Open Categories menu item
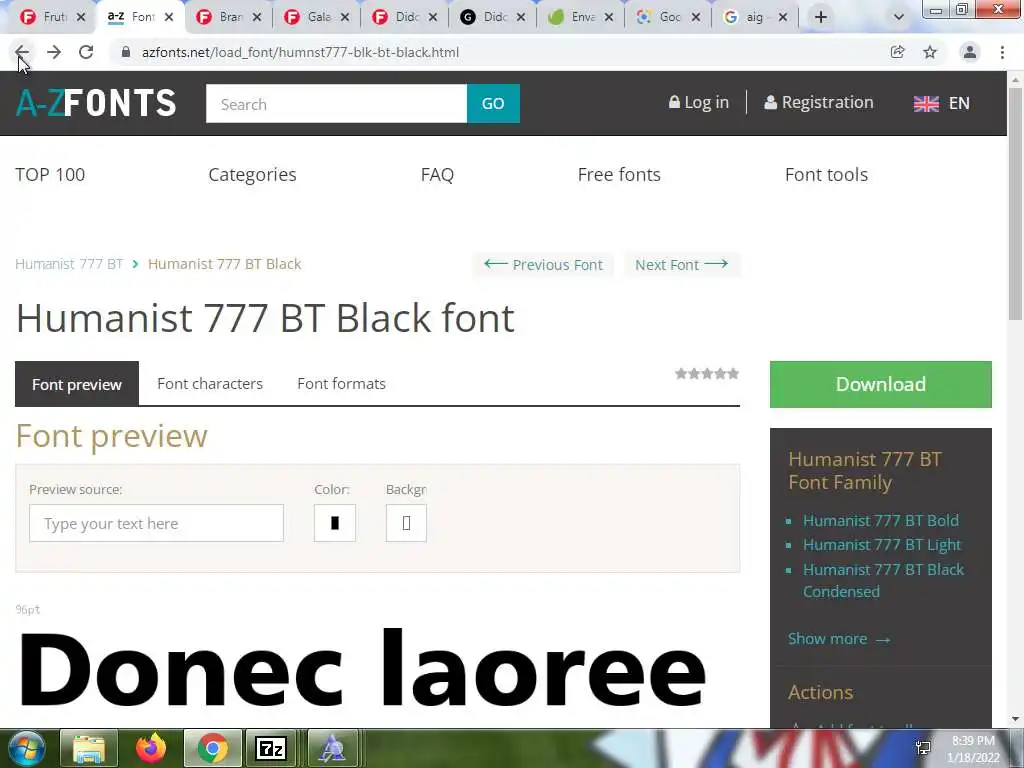 pyautogui.click(x=252, y=174)
